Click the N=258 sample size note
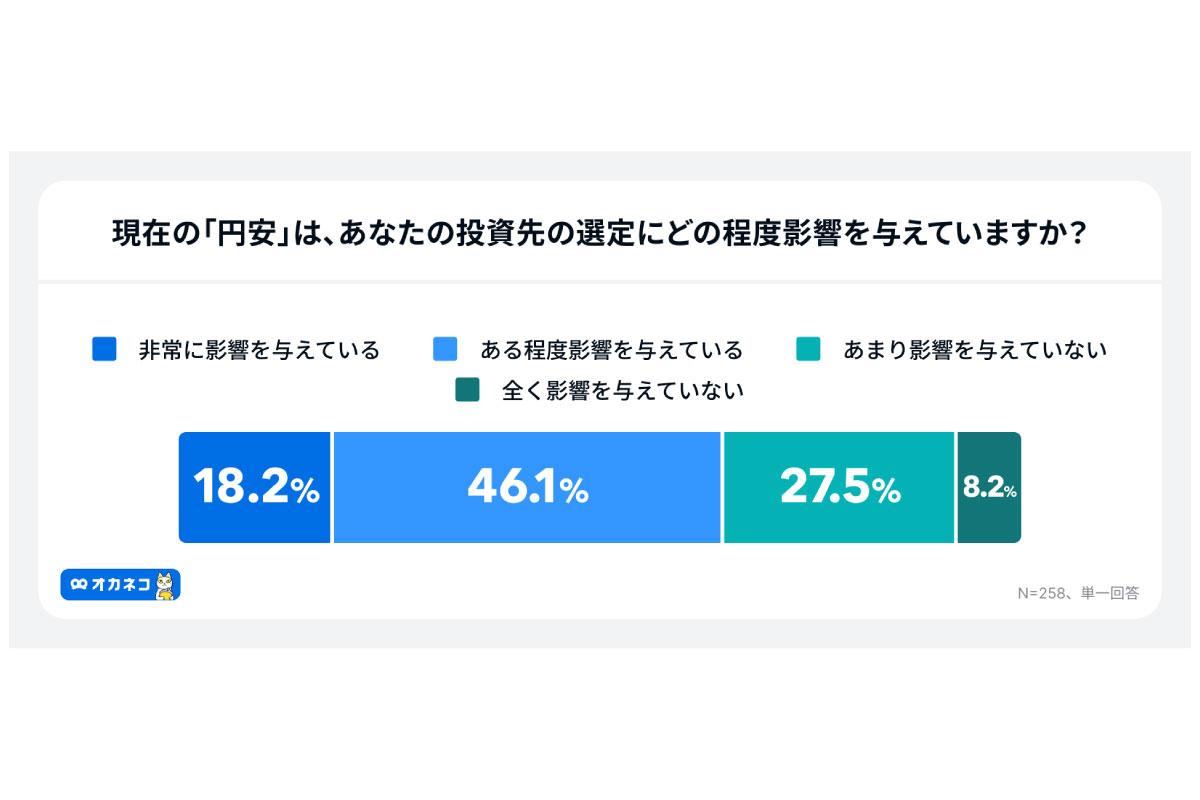 click(x=1041, y=593)
